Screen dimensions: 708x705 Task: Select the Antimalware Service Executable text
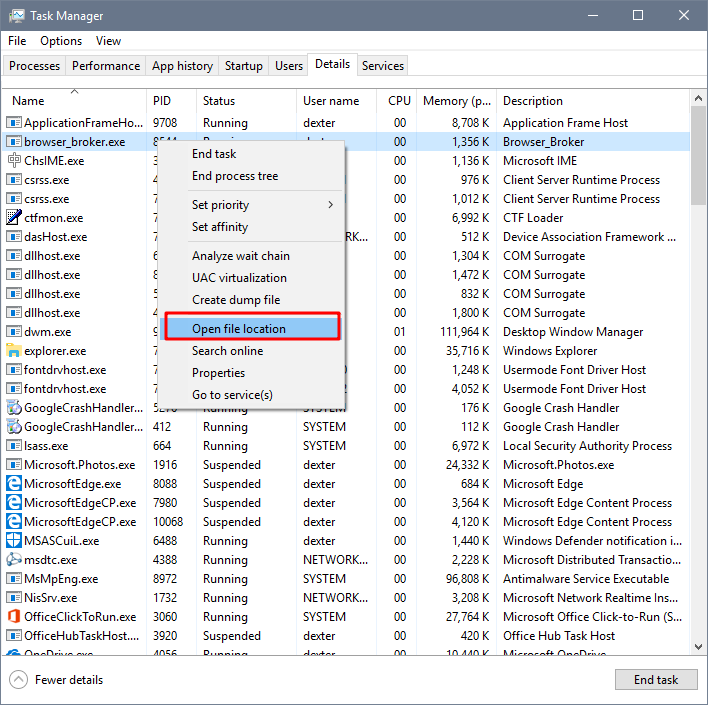coord(586,579)
